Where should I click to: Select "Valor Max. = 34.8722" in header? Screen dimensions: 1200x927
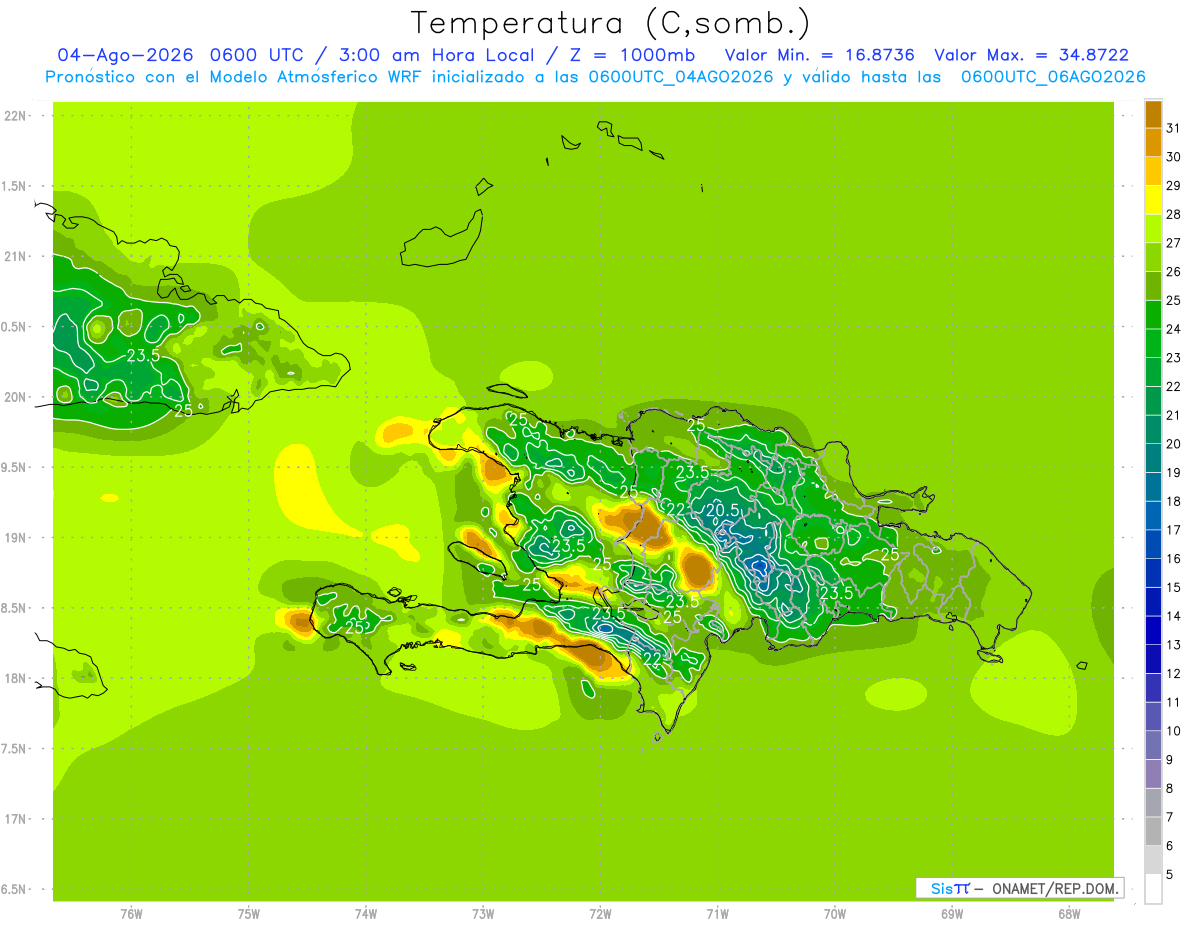(x=1031, y=55)
